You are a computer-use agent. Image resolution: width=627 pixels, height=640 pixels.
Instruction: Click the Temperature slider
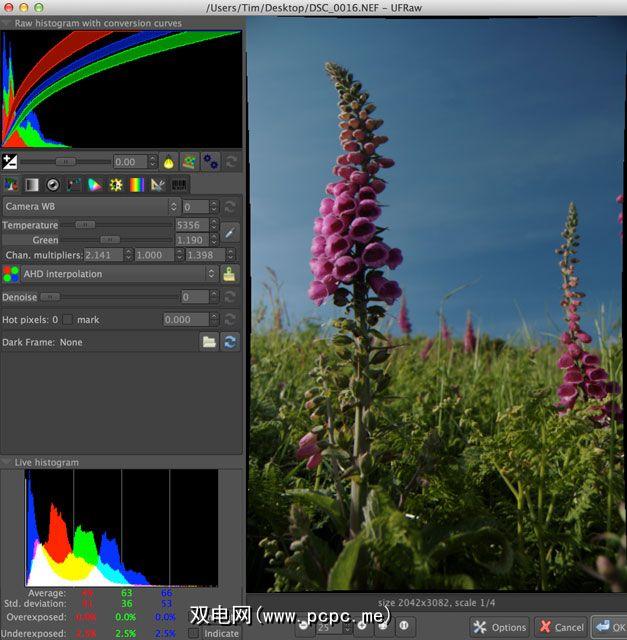110,225
